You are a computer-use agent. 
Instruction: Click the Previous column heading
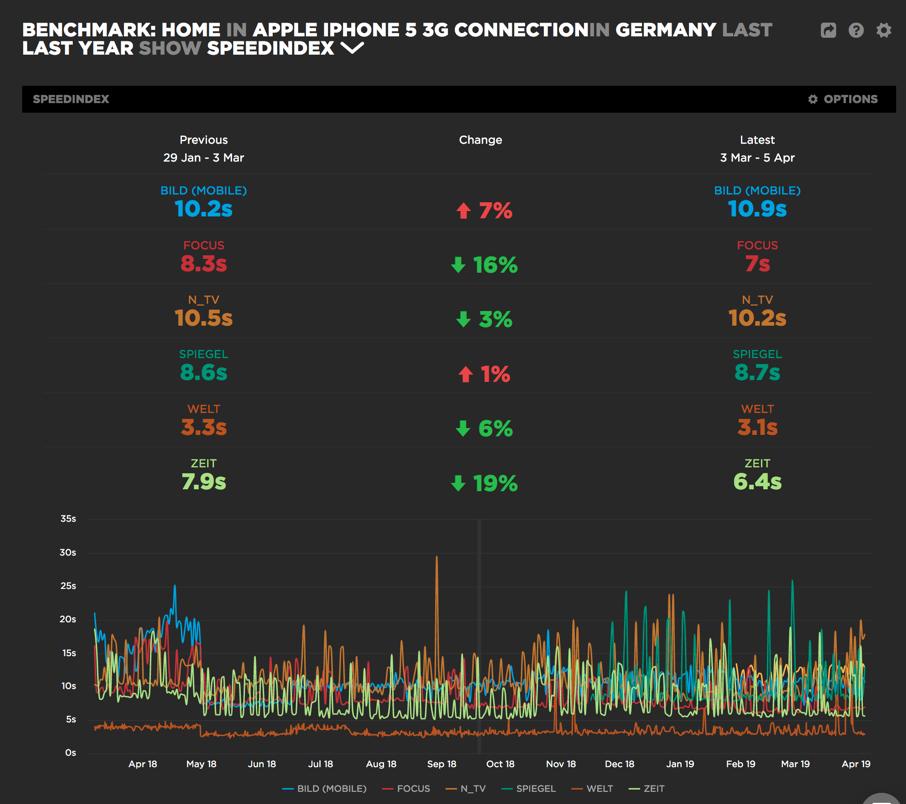(203, 140)
